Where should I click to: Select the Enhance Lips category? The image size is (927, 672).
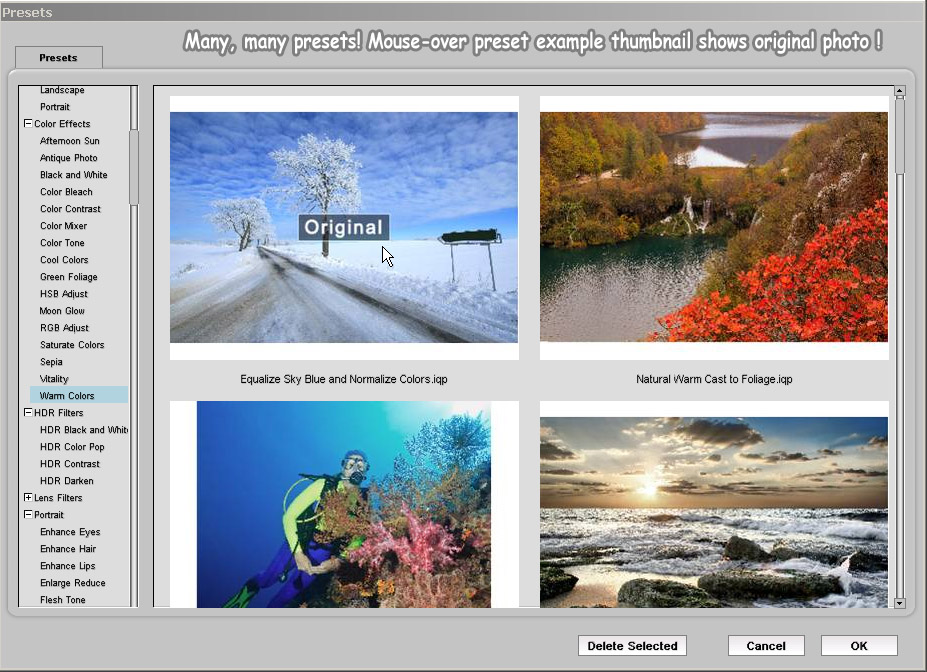click(67, 566)
